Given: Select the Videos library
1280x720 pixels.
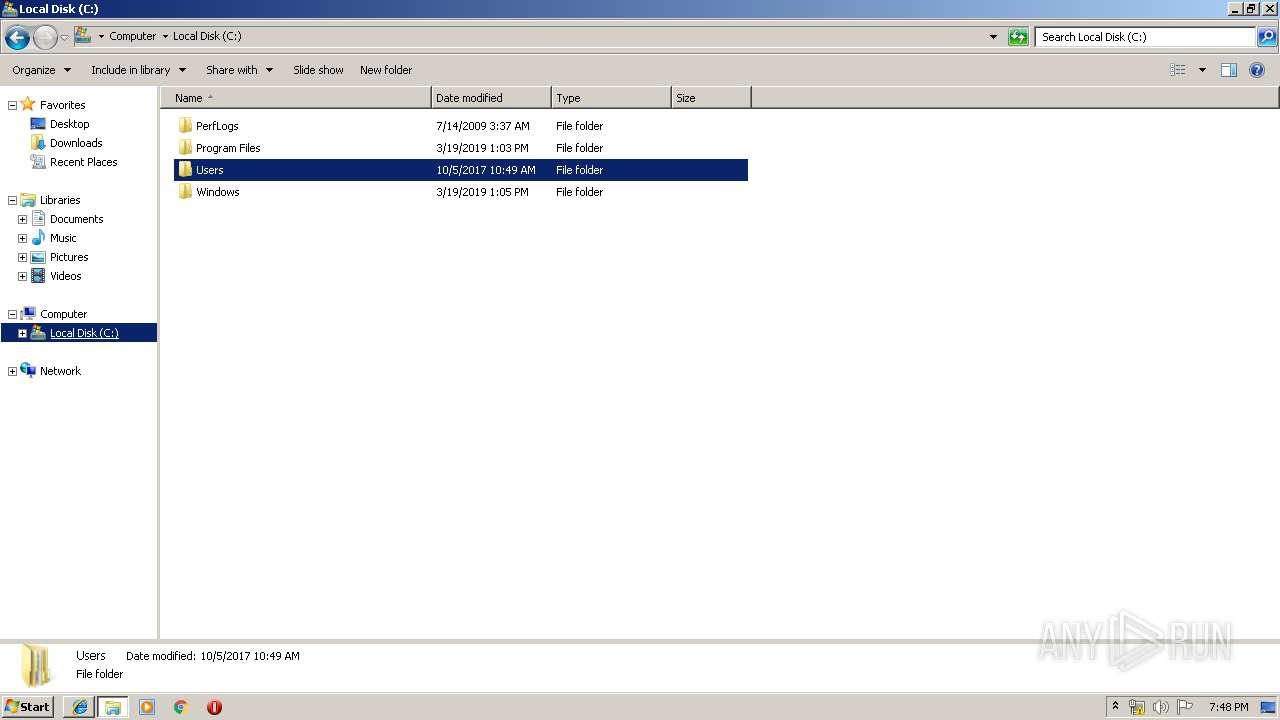Looking at the screenshot, I should pos(65,276).
